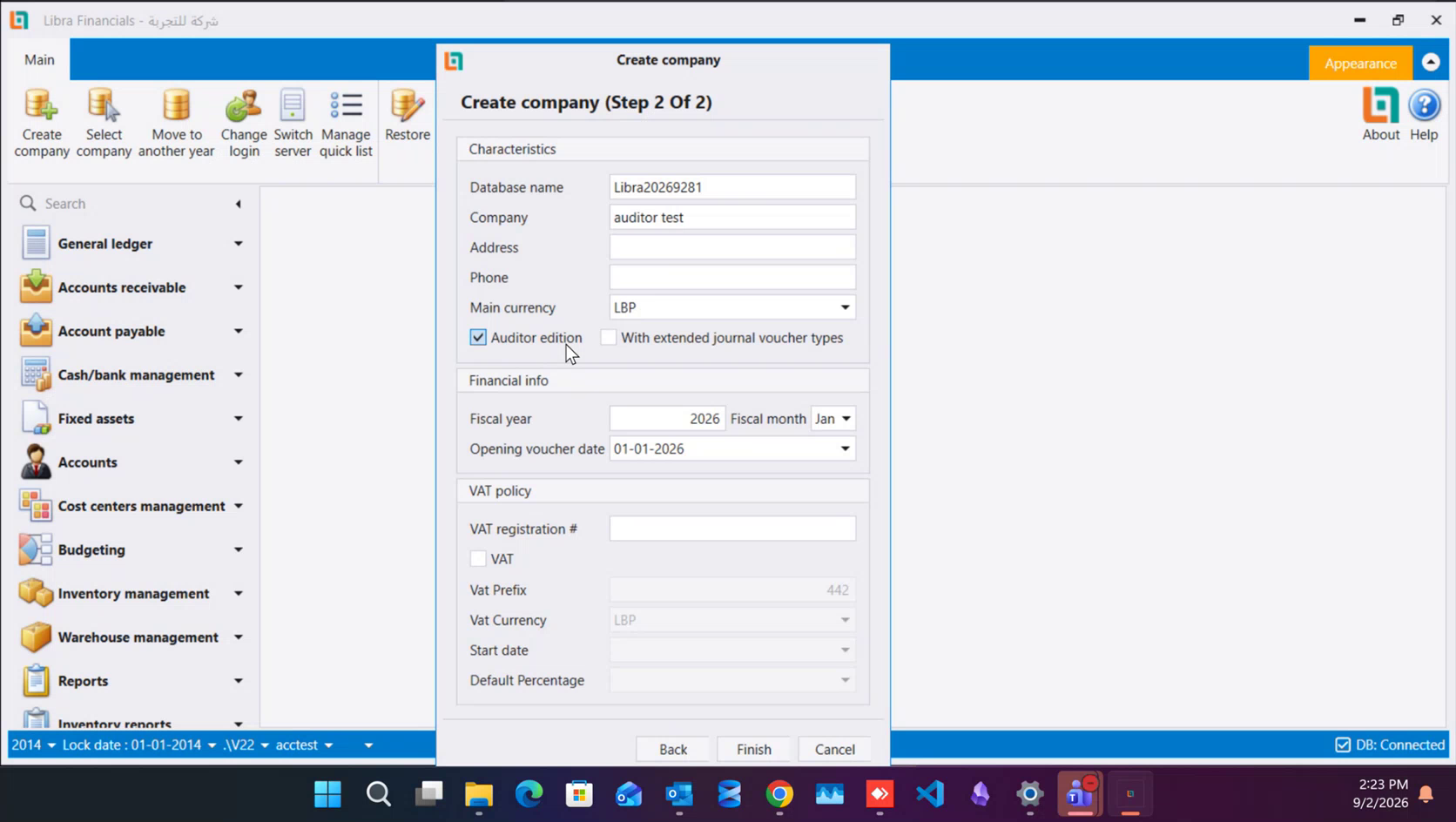
Task: Click the Address input field
Action: (x=732, y=247)
